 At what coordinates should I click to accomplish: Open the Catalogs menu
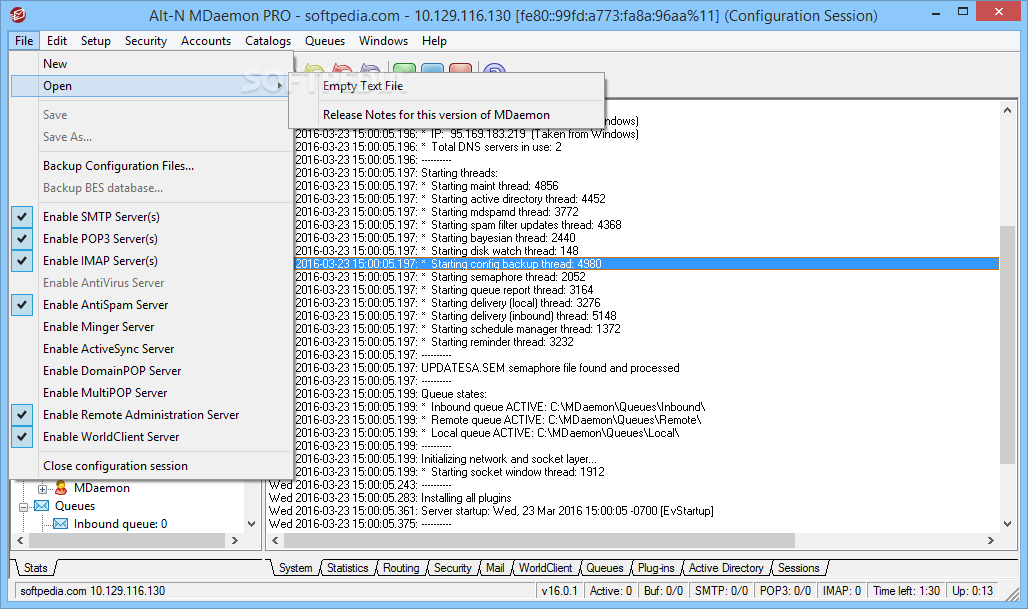coord(267,41)
